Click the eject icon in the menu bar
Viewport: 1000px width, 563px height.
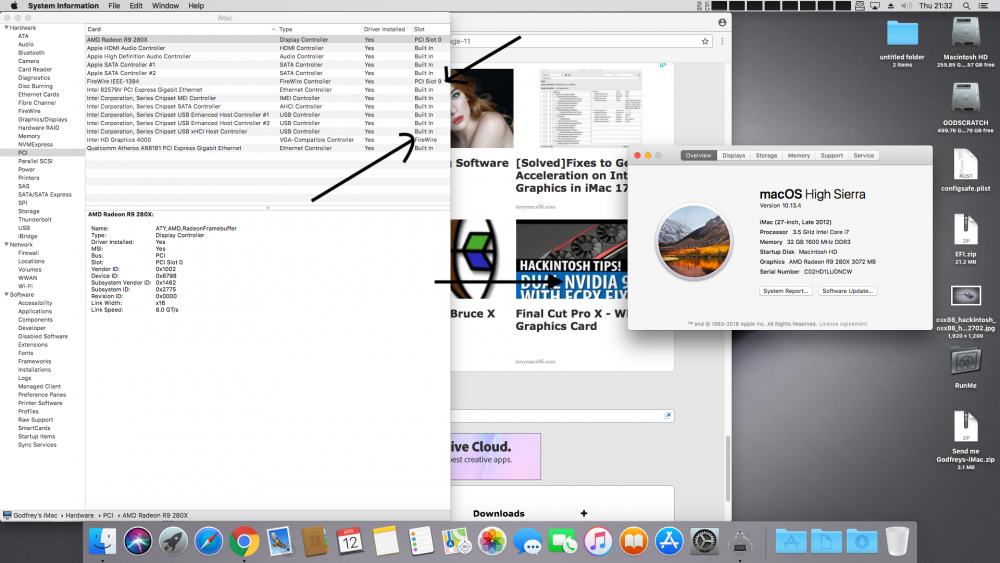tap(891, 6)
